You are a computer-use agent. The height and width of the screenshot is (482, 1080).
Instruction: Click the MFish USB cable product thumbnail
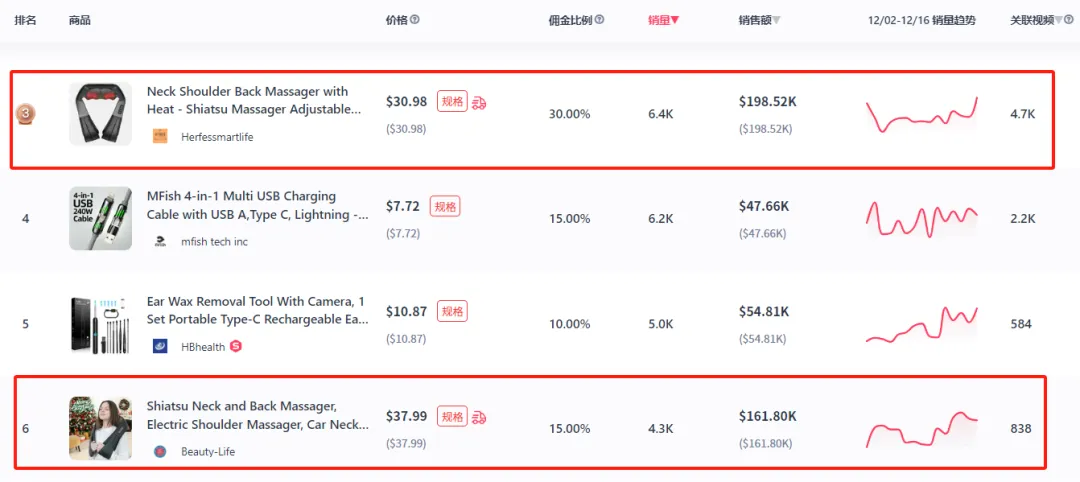101,218
